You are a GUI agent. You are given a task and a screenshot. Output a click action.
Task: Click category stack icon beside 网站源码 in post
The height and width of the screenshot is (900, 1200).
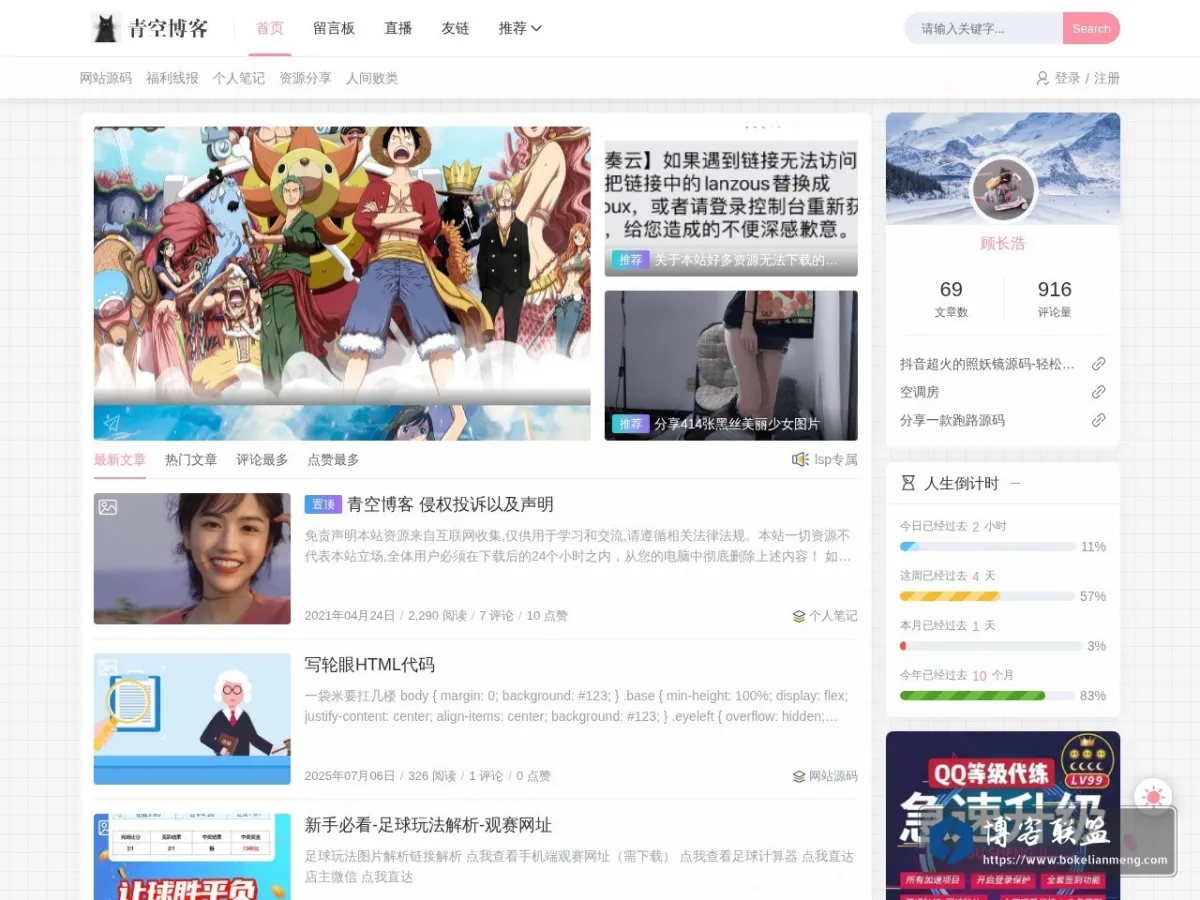click(x=799, y=776)
